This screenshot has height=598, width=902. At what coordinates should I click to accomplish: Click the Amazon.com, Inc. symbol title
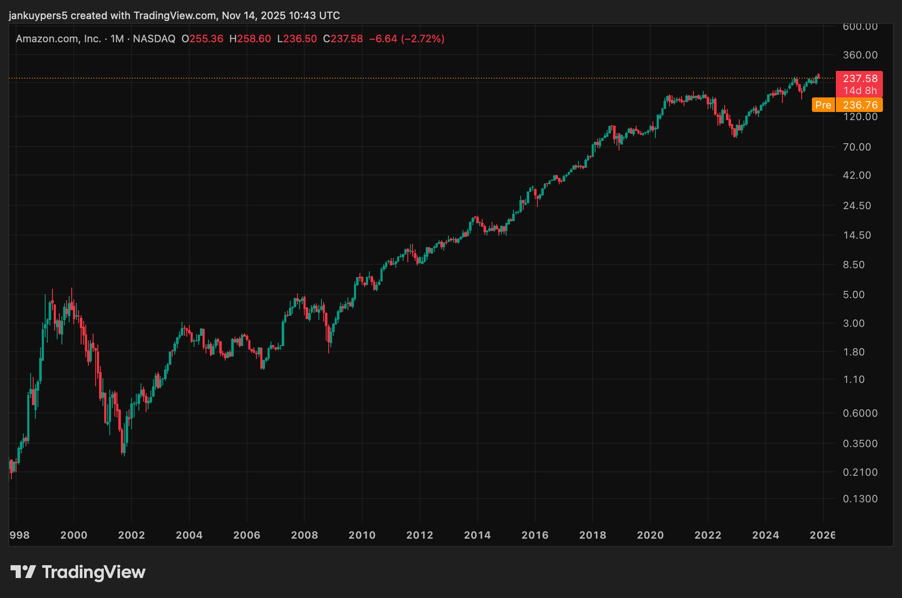[58, 39]
